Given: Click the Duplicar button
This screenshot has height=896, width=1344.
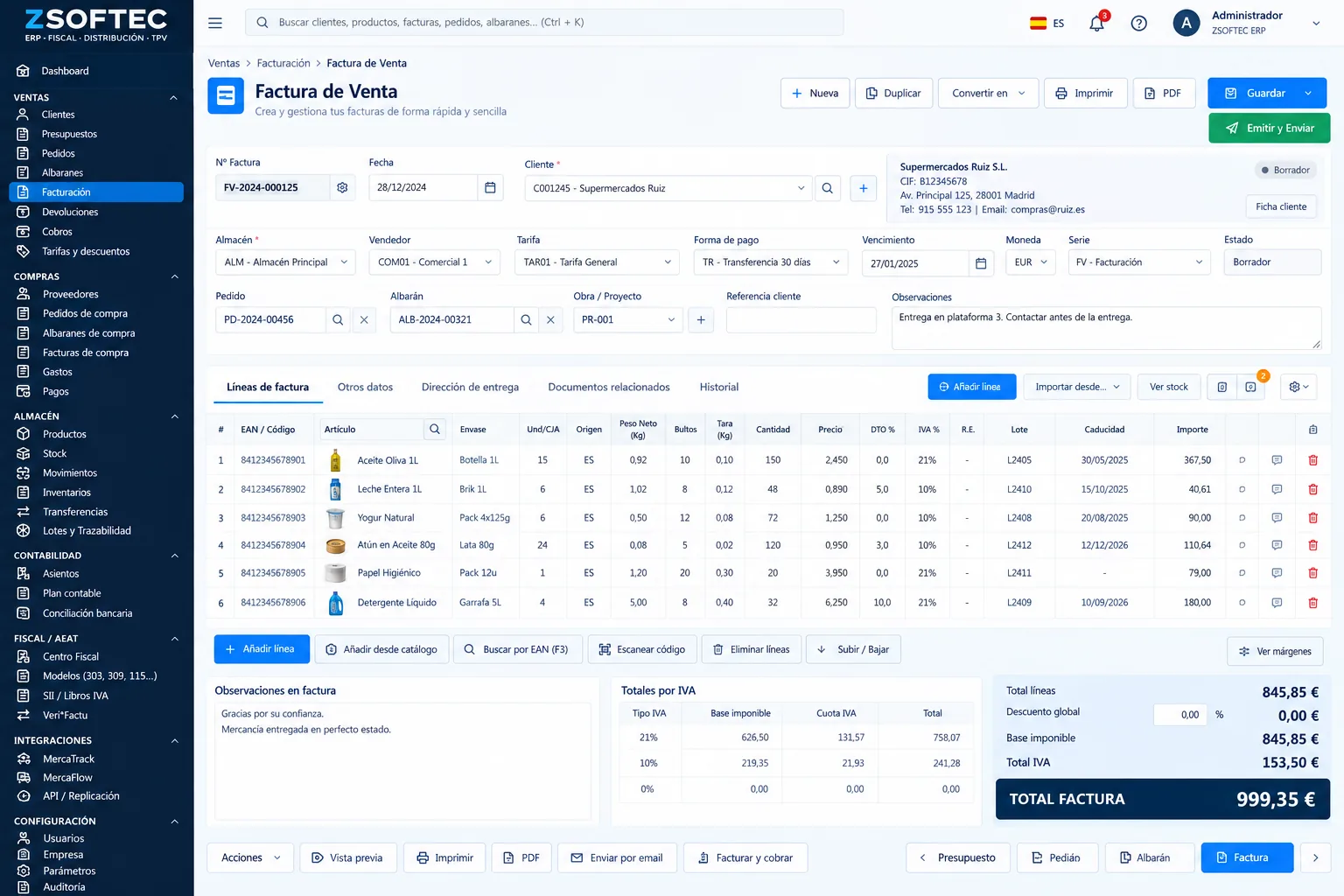Looking at the screenshot, I should pos(893,93).
